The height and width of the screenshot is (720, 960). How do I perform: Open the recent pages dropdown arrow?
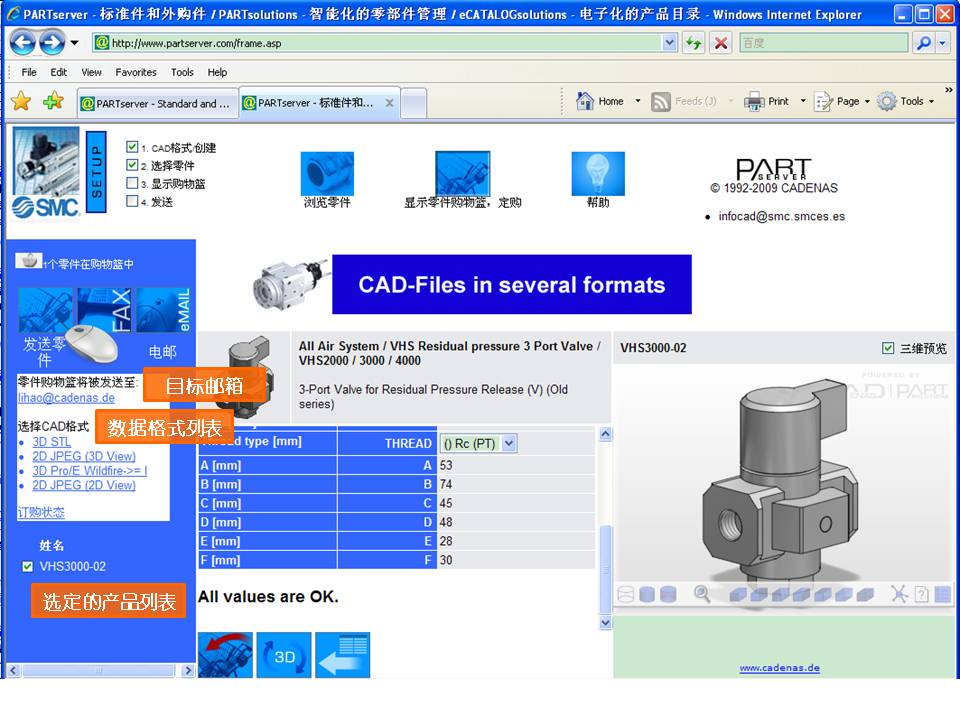point(74,43)
